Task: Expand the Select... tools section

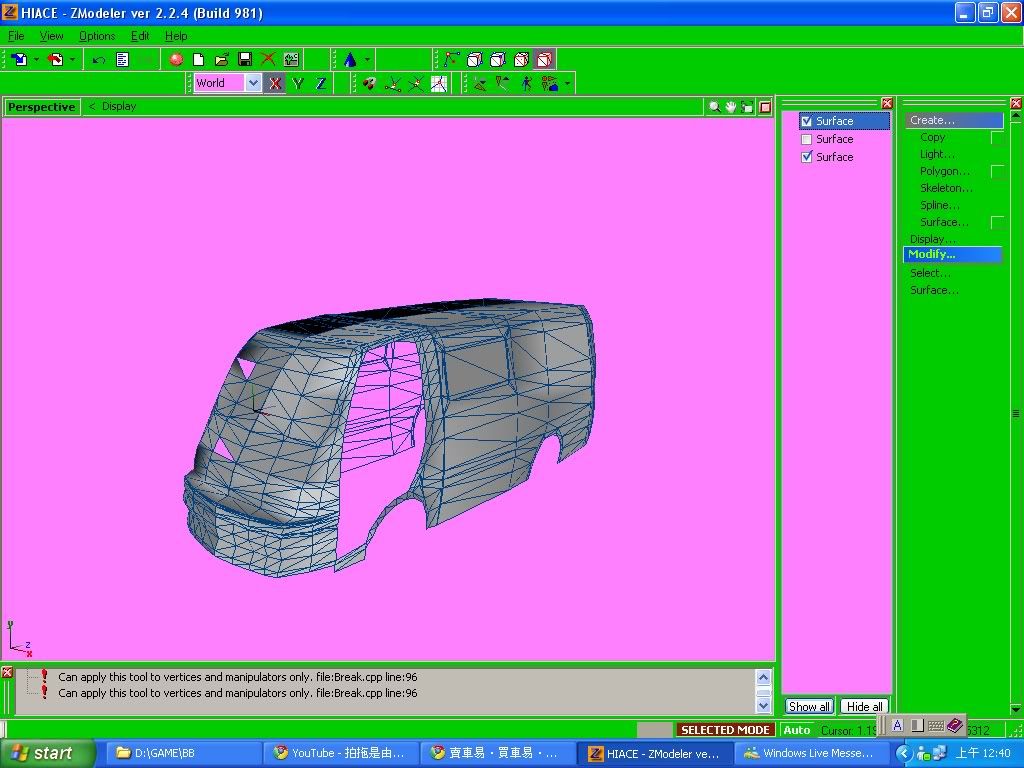Action: [x=930, y=273]
